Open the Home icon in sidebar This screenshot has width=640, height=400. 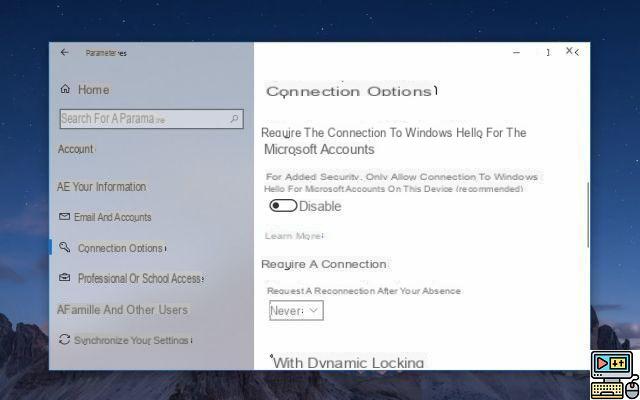pos(65,89)
